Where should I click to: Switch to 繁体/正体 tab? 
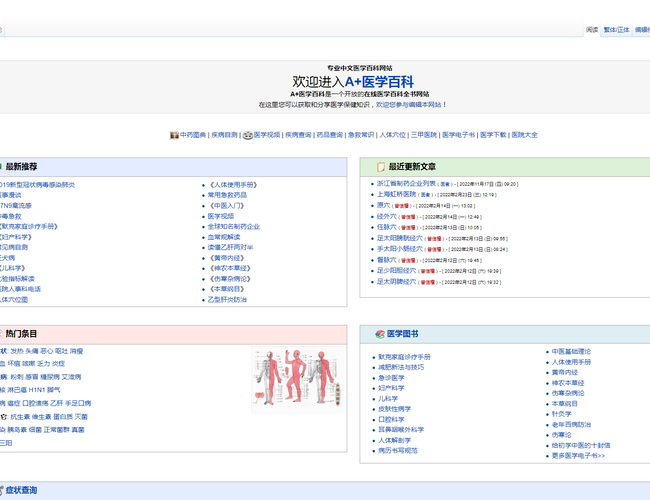[616, 30]
